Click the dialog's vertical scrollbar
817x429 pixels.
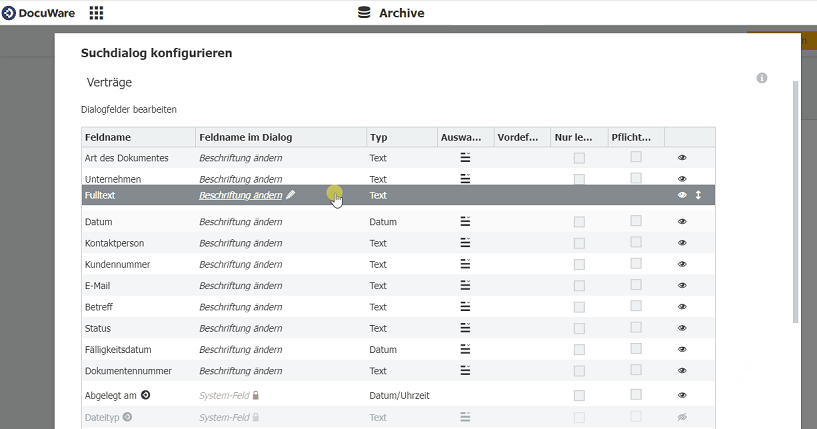(x=795, y=200)
